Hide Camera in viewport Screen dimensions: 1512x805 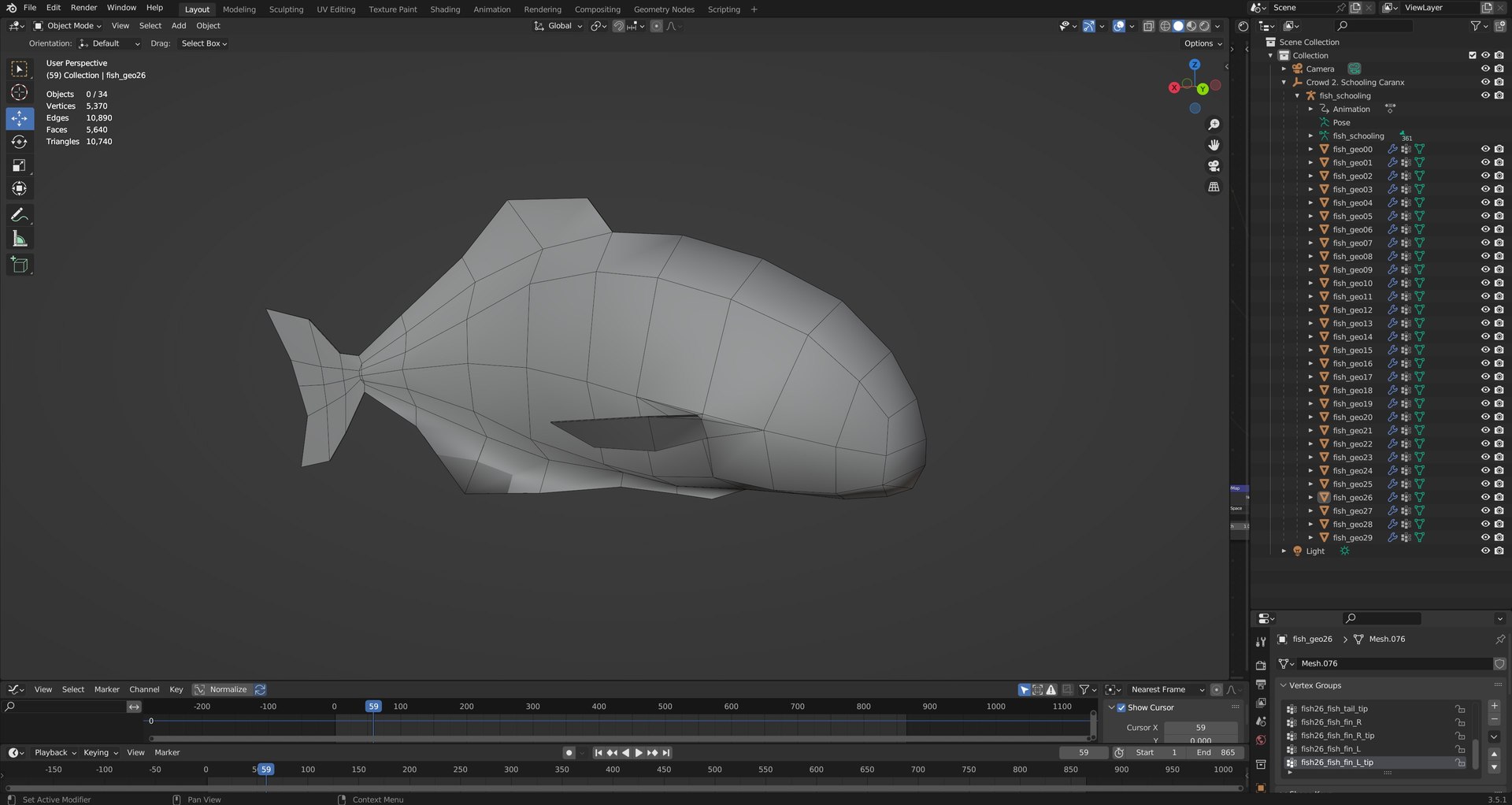(x=1485, y=69)
